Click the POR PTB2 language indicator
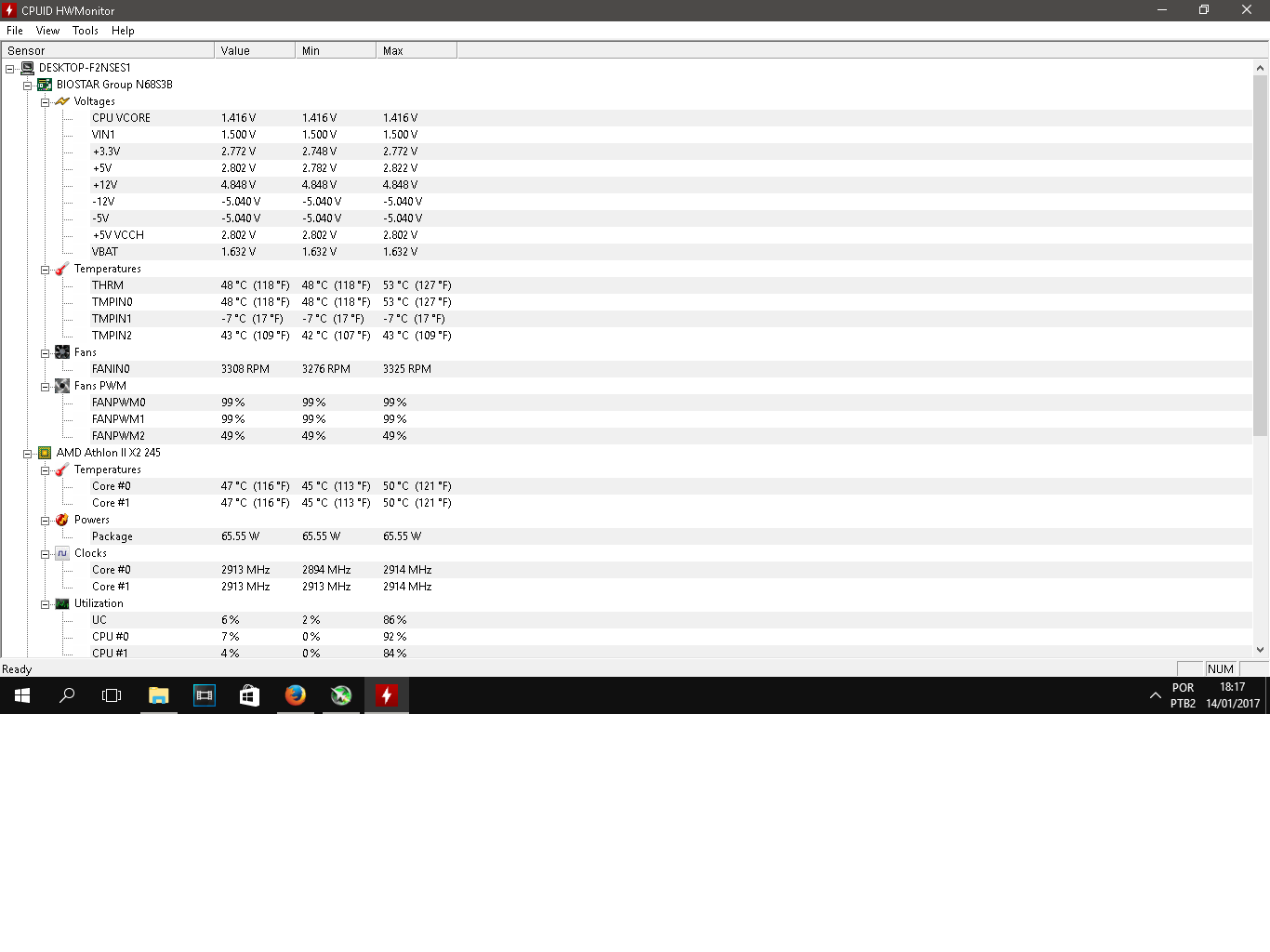Image resolution: width=1270 pixels, height=952 pixels. (x=1183, y=695)
